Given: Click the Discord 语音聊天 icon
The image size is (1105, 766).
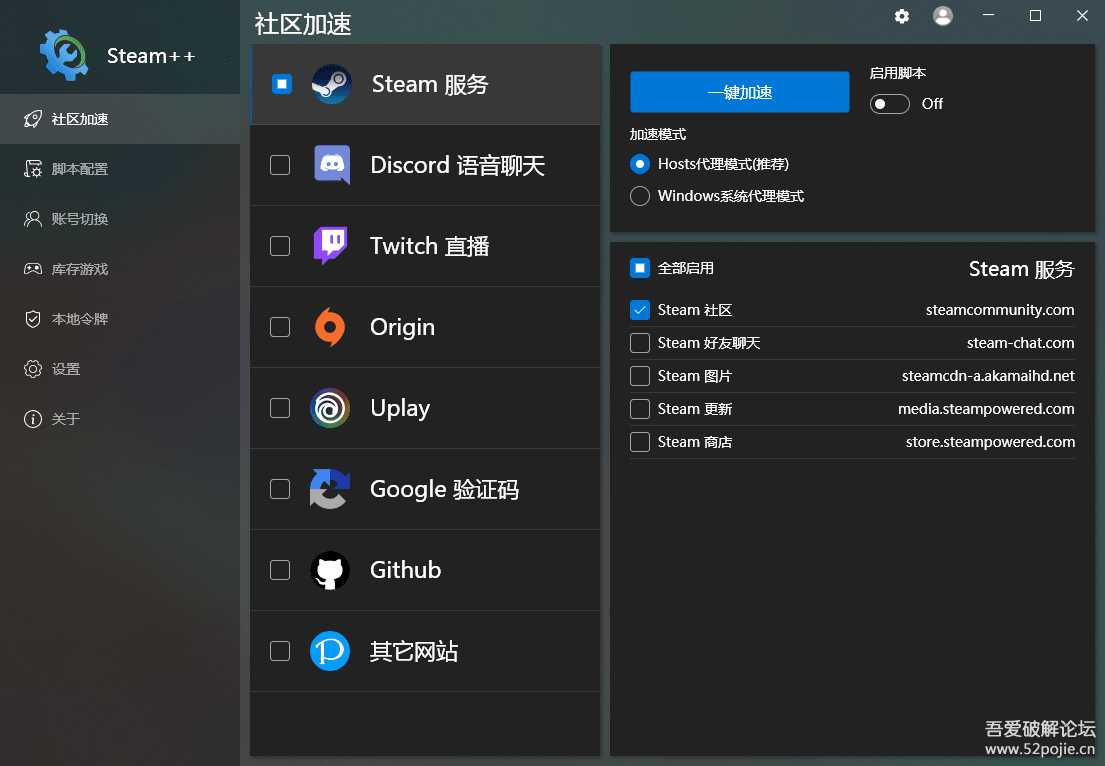Looking at the screenshot, I should 330,165.
